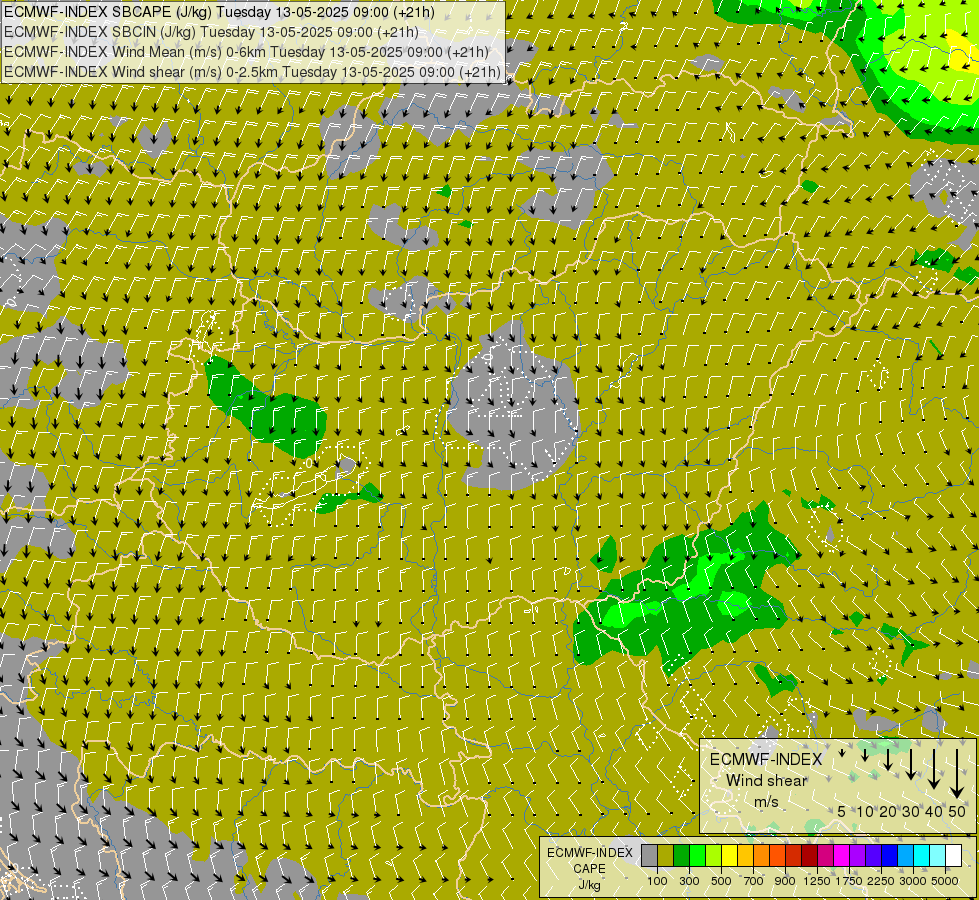979x900 pixels.
Task: Click the 20 m/s wind shear arrow
Action: 888,759
